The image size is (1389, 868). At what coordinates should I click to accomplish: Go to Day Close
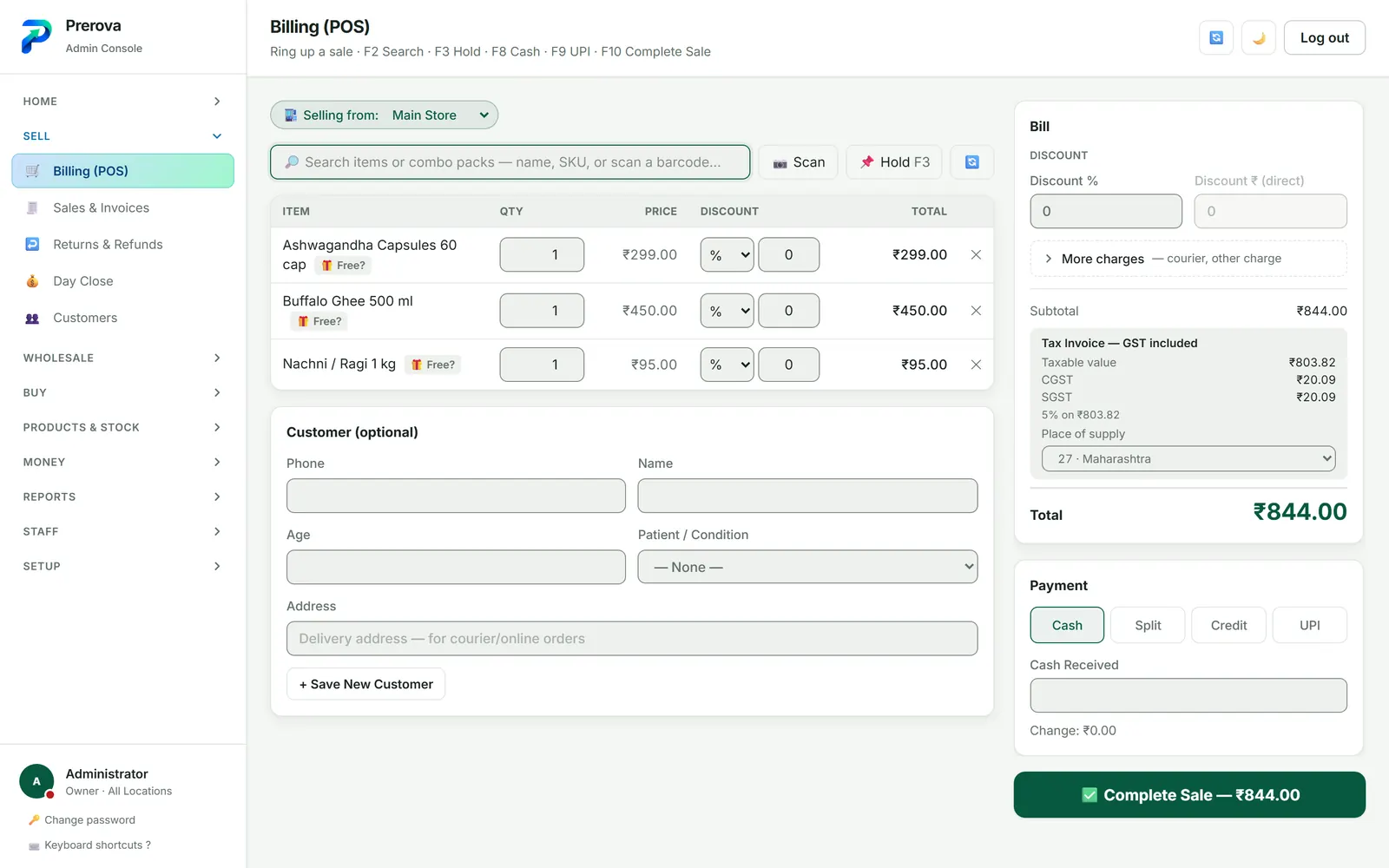click(123, 281)
